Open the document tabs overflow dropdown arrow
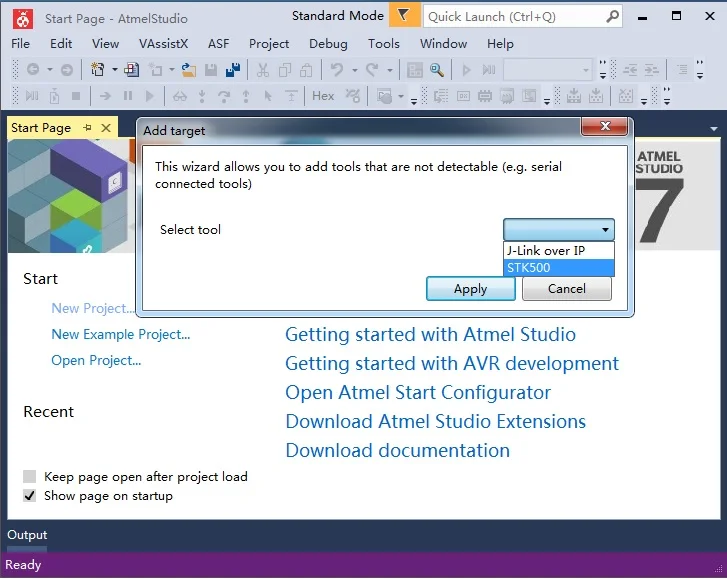 pyautogui.click(x=714, y=129)
